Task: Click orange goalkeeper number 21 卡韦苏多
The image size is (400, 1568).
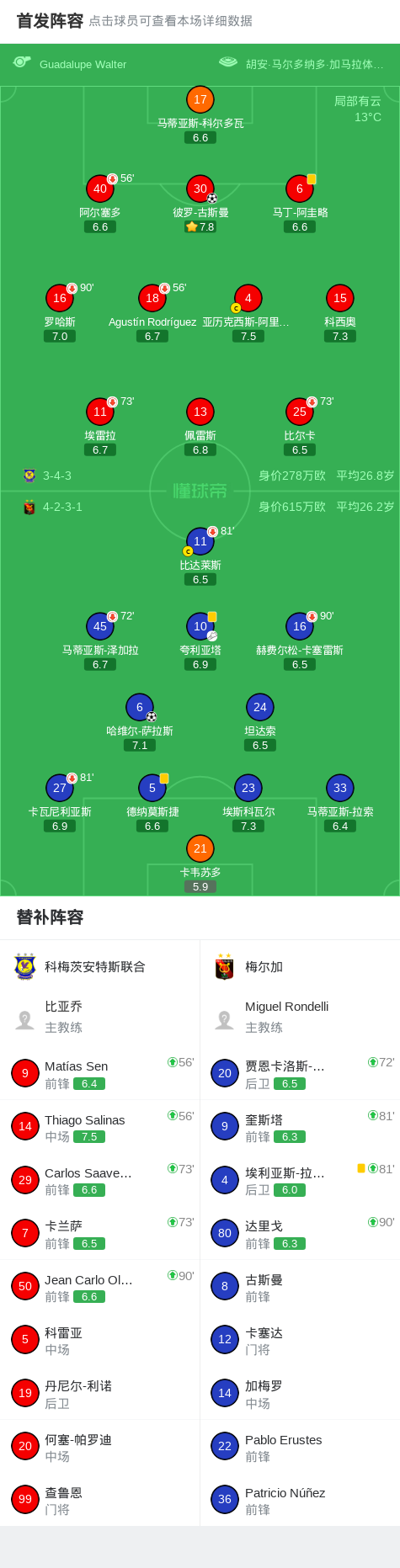Action: (200, 848)
